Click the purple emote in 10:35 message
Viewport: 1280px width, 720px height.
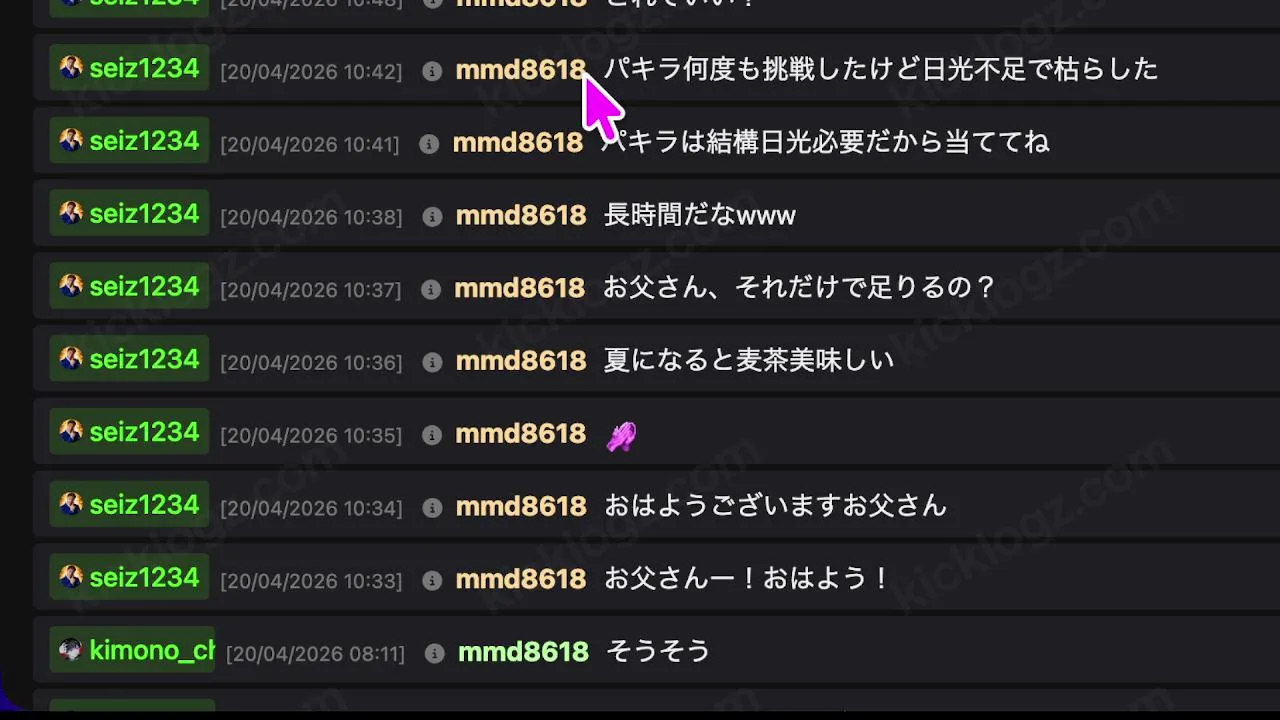point(621,436)
